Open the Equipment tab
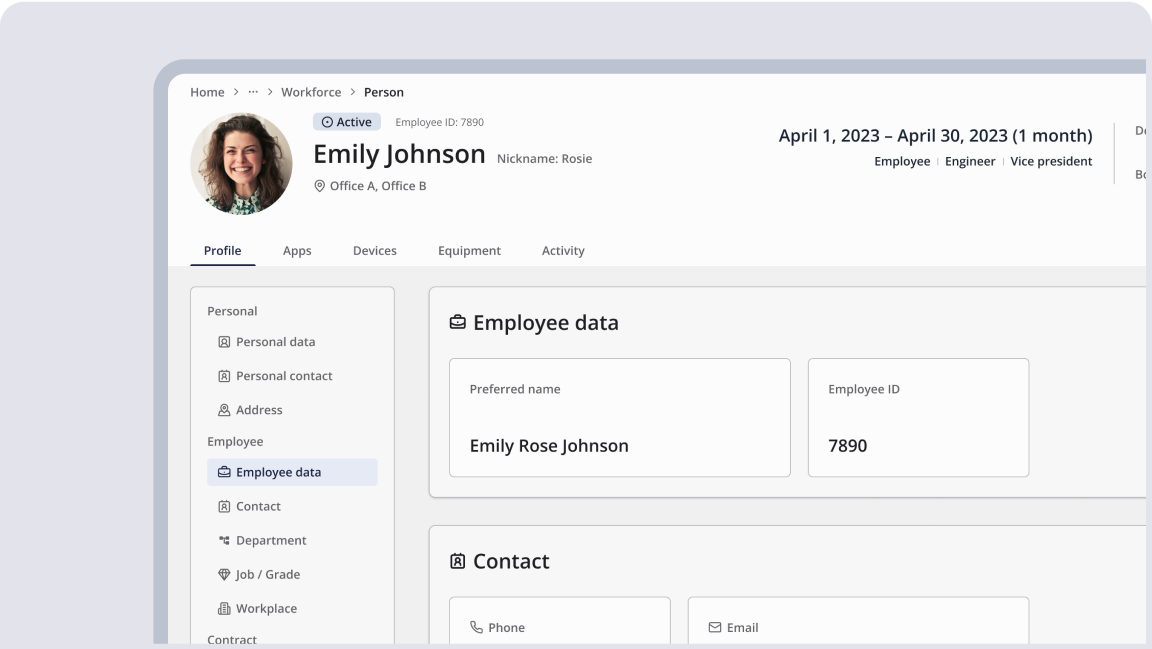This screenshot has height=649, width=1152. coord(469,251)
